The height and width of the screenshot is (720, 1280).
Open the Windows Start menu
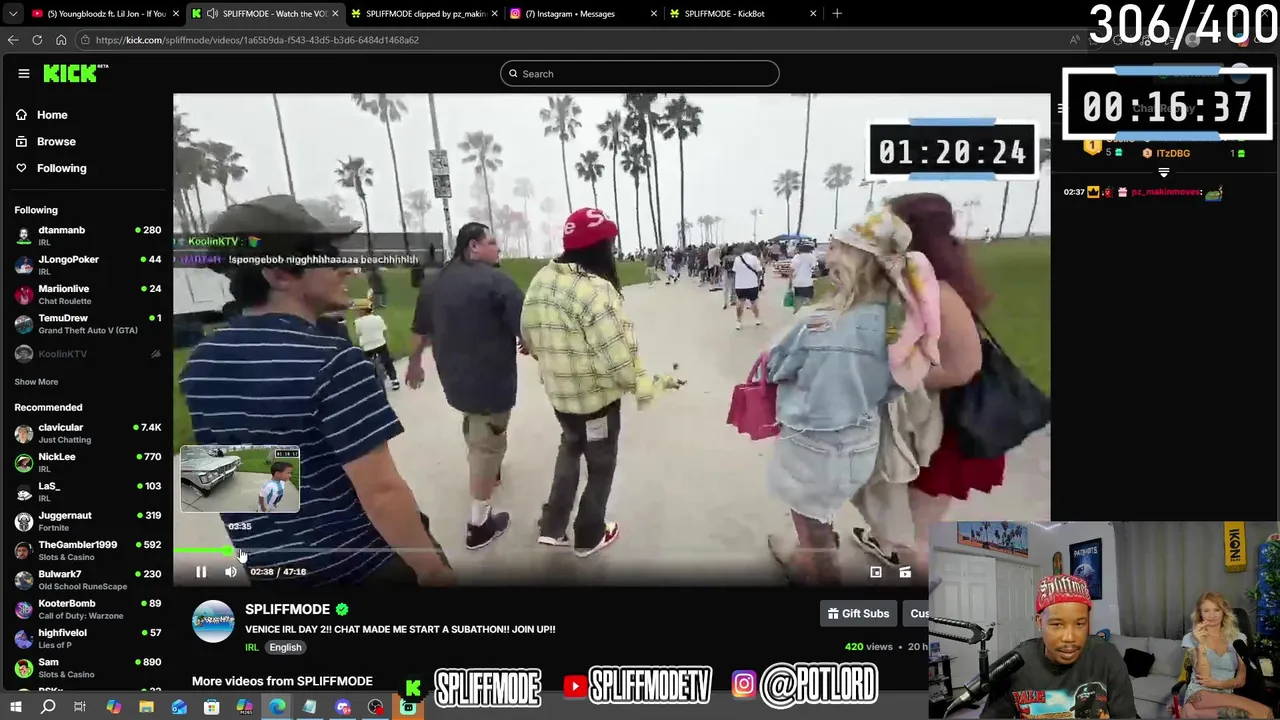(x=15, y=707)
